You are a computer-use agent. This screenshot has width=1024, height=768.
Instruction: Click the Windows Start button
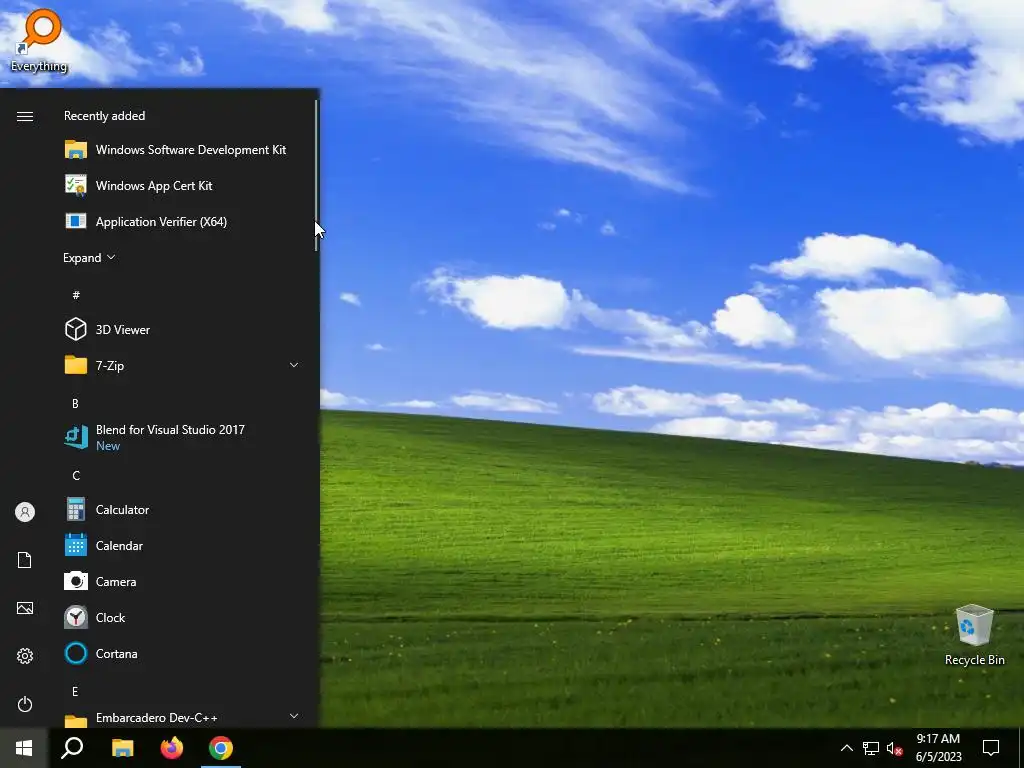pyautogui.click(x=24, y=748)
